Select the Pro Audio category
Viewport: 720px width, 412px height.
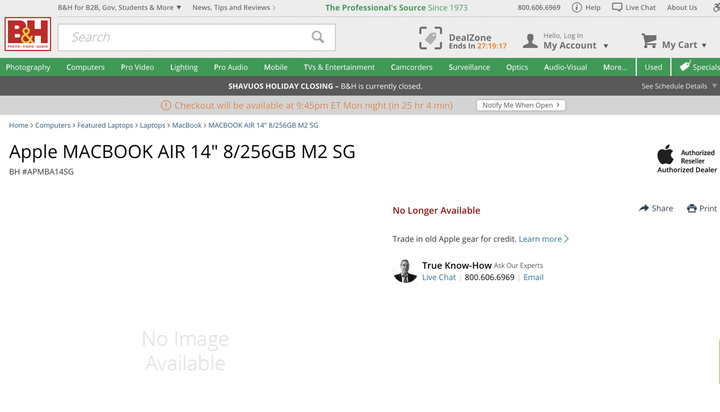231,67
